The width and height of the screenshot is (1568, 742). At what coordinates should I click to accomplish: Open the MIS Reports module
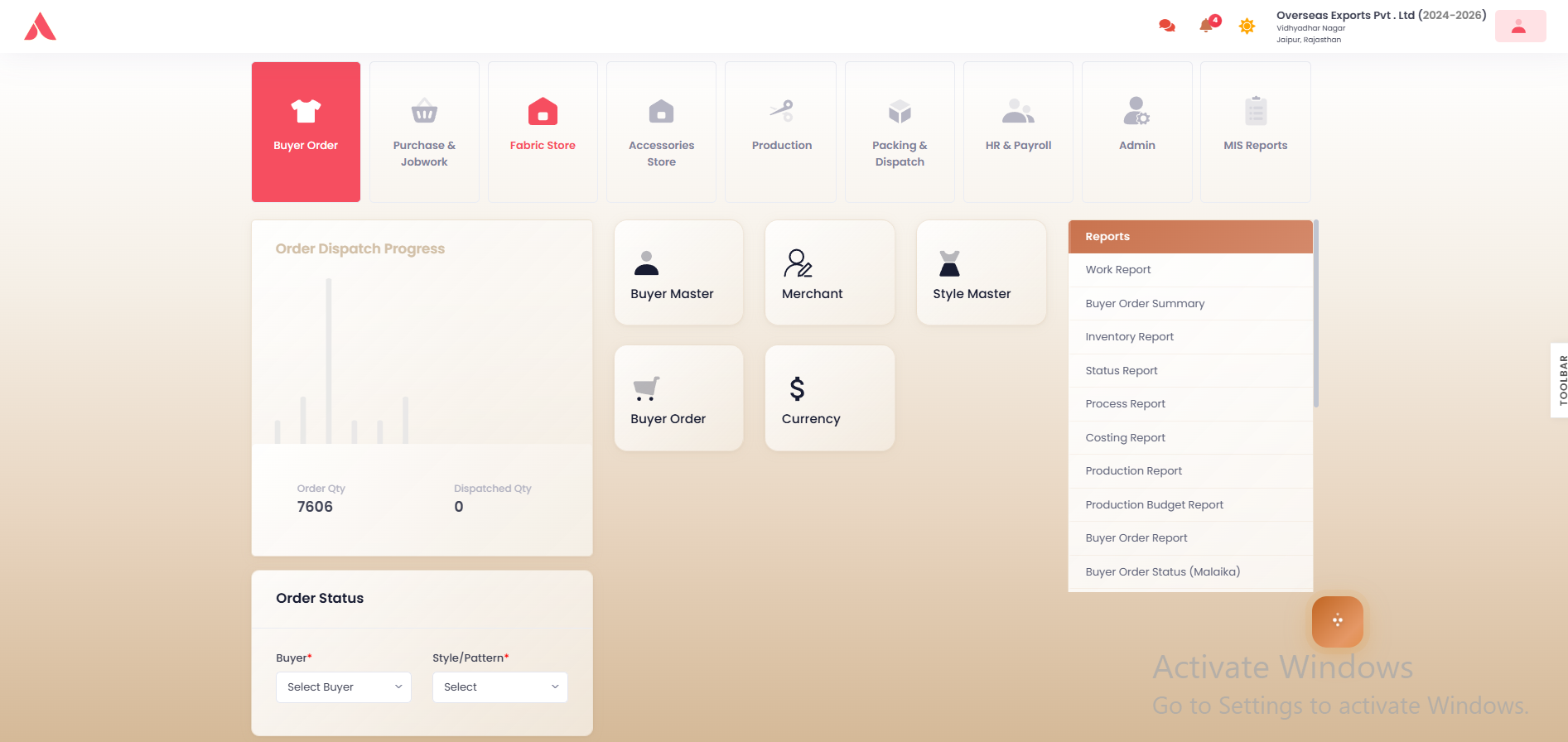(1256, 132)
